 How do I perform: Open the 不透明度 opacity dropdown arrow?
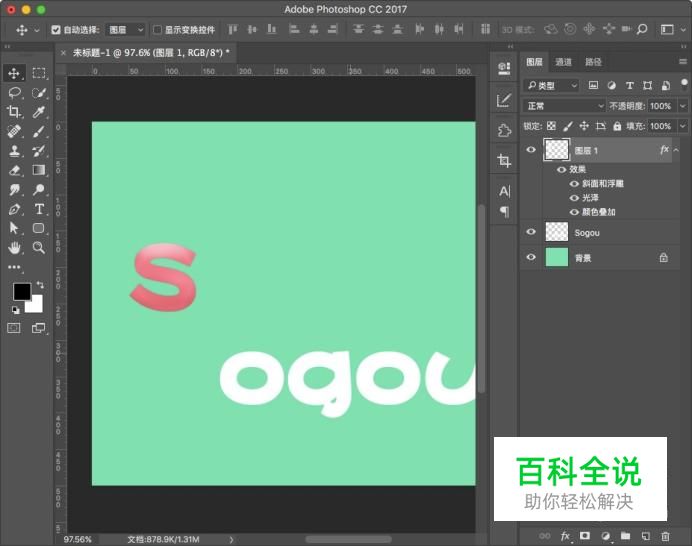[683, 106]
